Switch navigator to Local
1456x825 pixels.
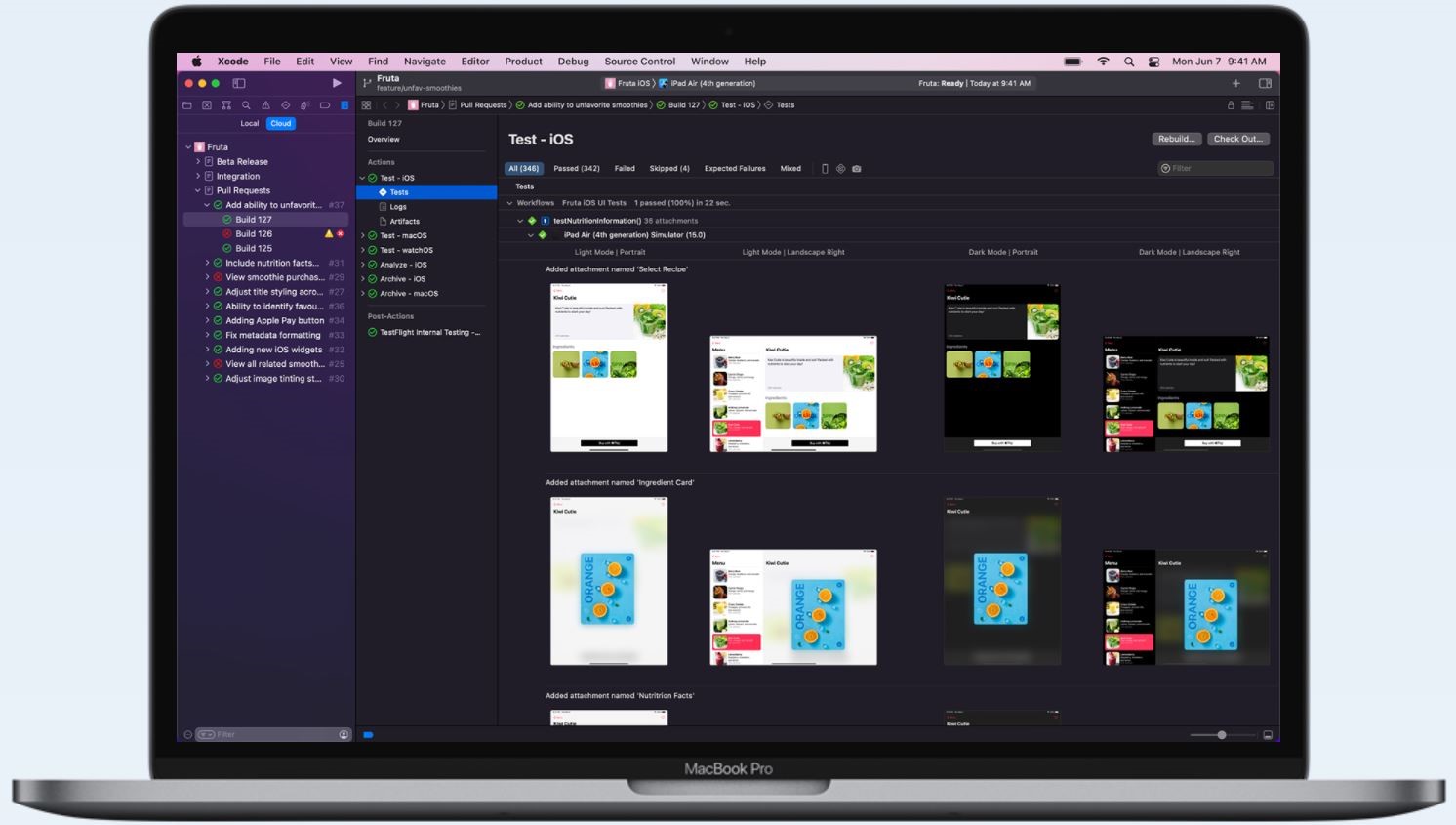(250, 123)
